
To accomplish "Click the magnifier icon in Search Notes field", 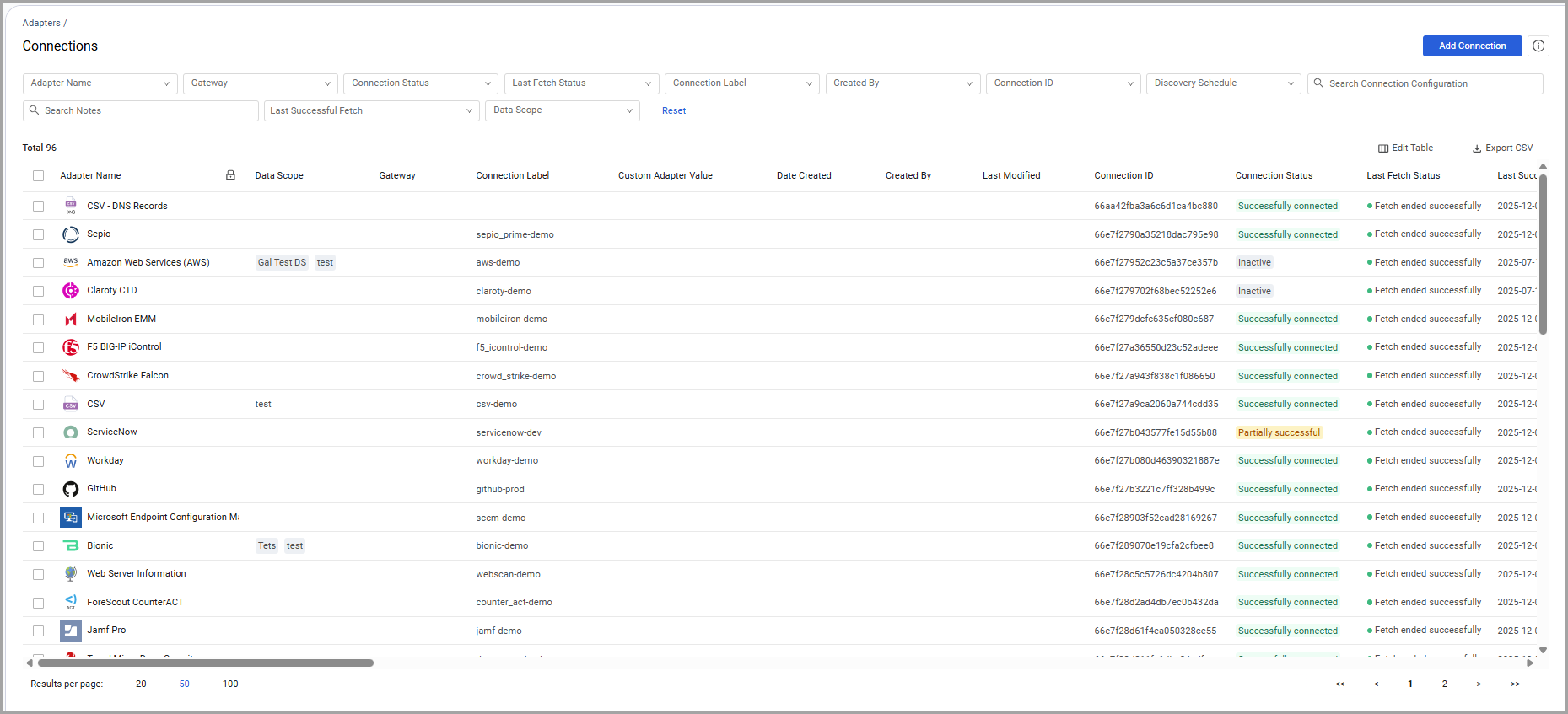I will 35,110.
